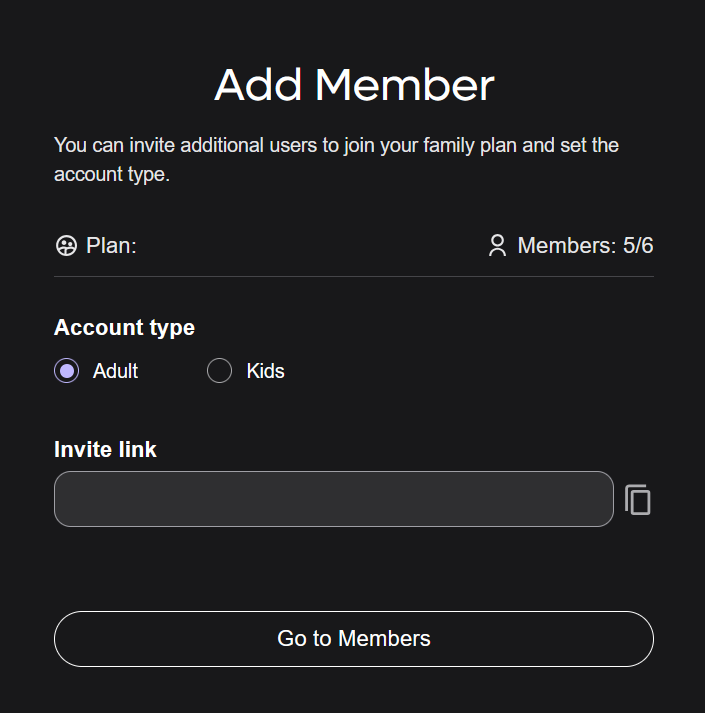Screen dimensions: 705x713
Task: Click the word Members on the bottom button
Action: point(384,638)
